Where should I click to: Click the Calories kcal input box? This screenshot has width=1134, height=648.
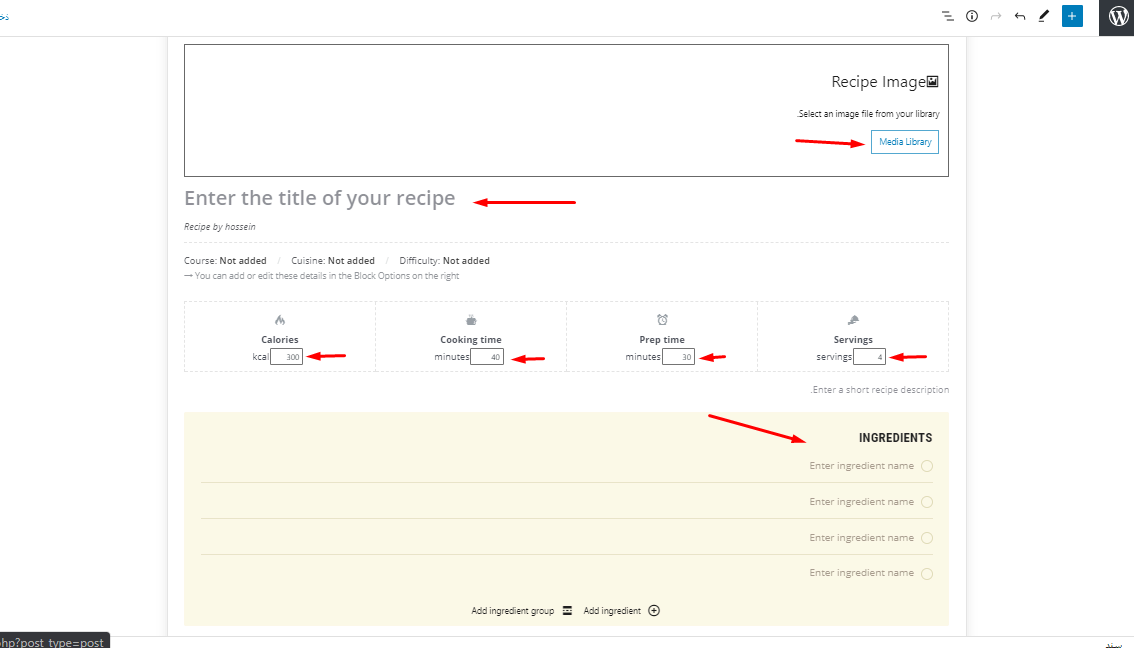[x=286, y=357]
